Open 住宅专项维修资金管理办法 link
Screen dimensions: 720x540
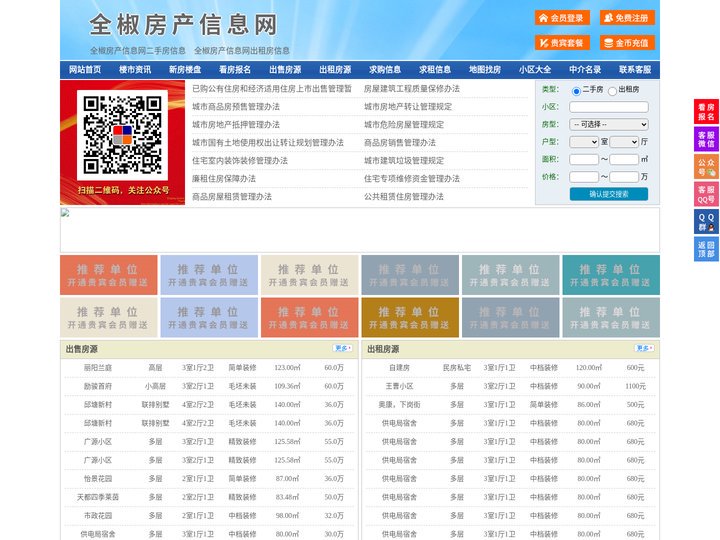(412, 179)
